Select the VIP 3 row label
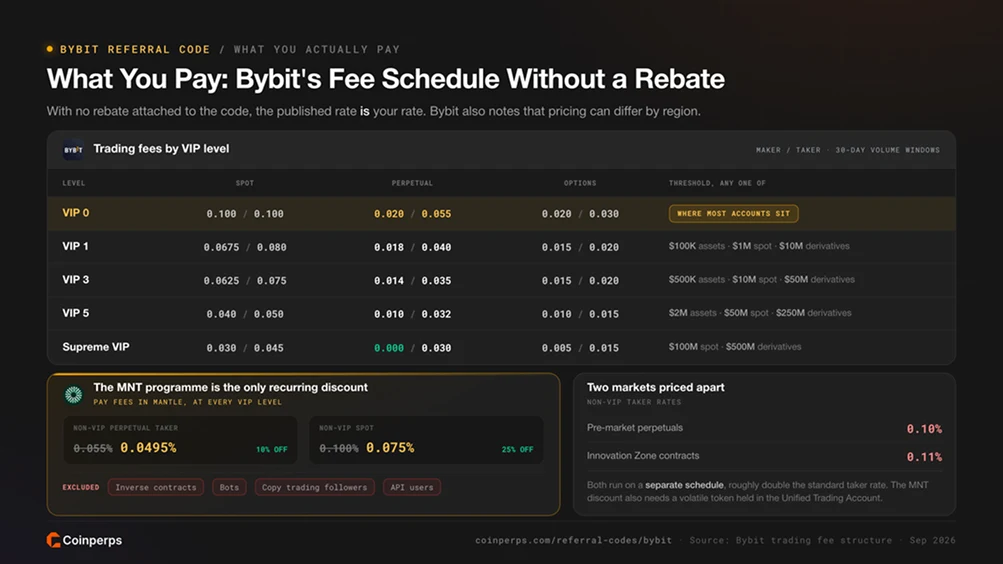 pos(75,279)
